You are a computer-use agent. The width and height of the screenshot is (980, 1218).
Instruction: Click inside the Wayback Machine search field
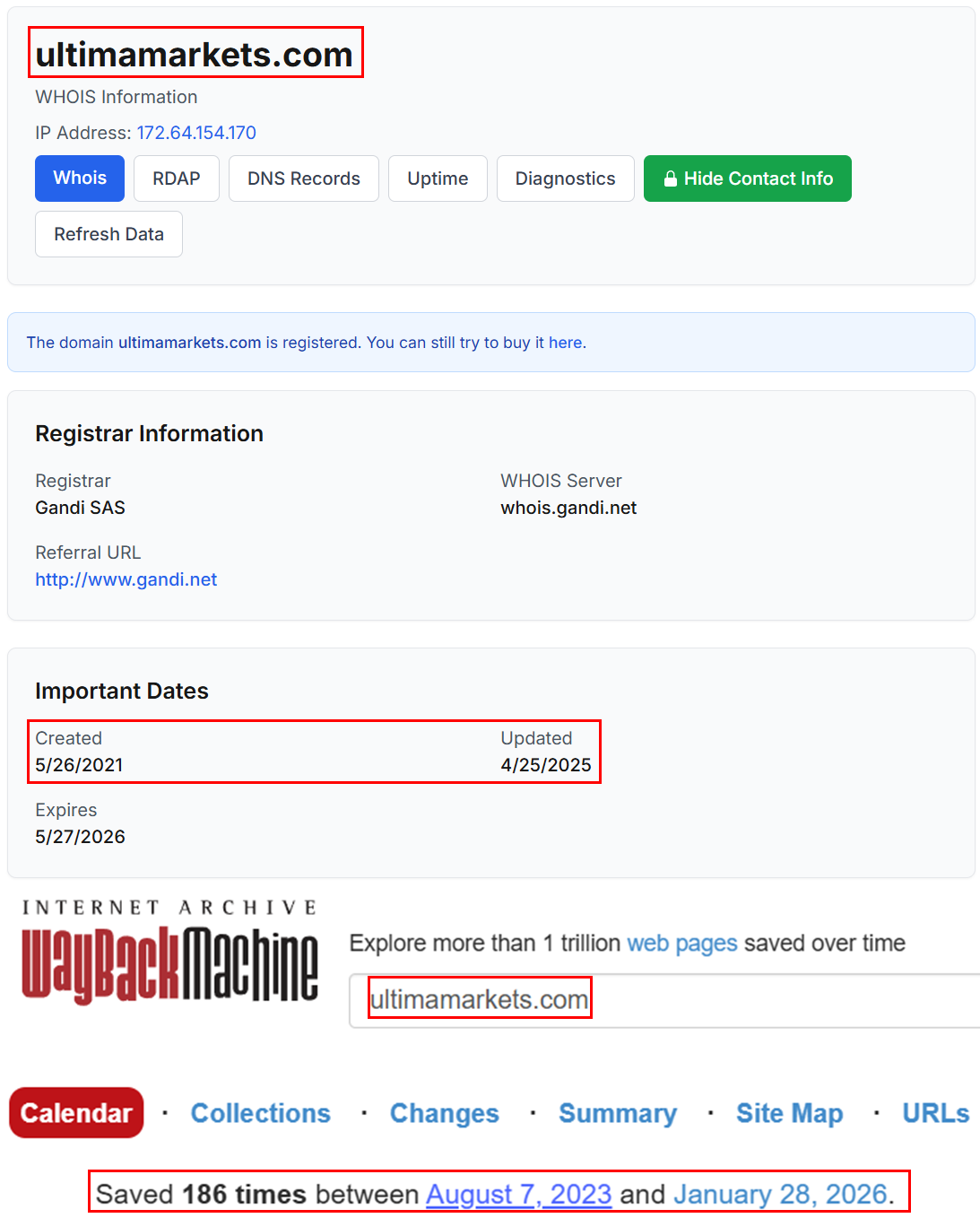pos(628,1000)
